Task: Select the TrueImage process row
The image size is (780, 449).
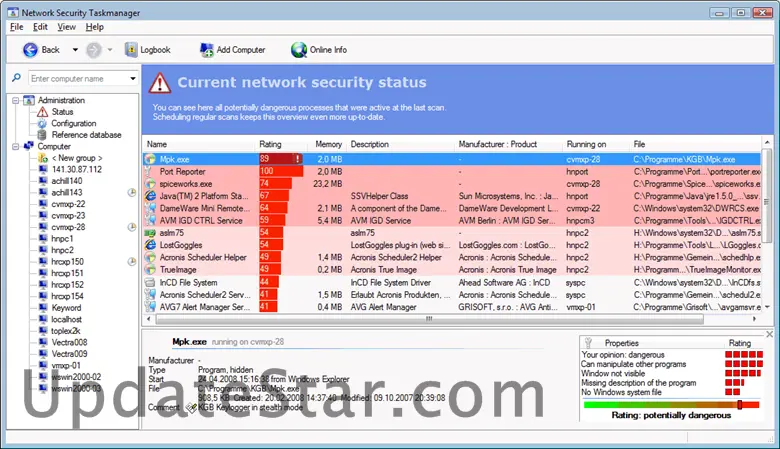Action: pyautogui.click(x=452, y=269)
